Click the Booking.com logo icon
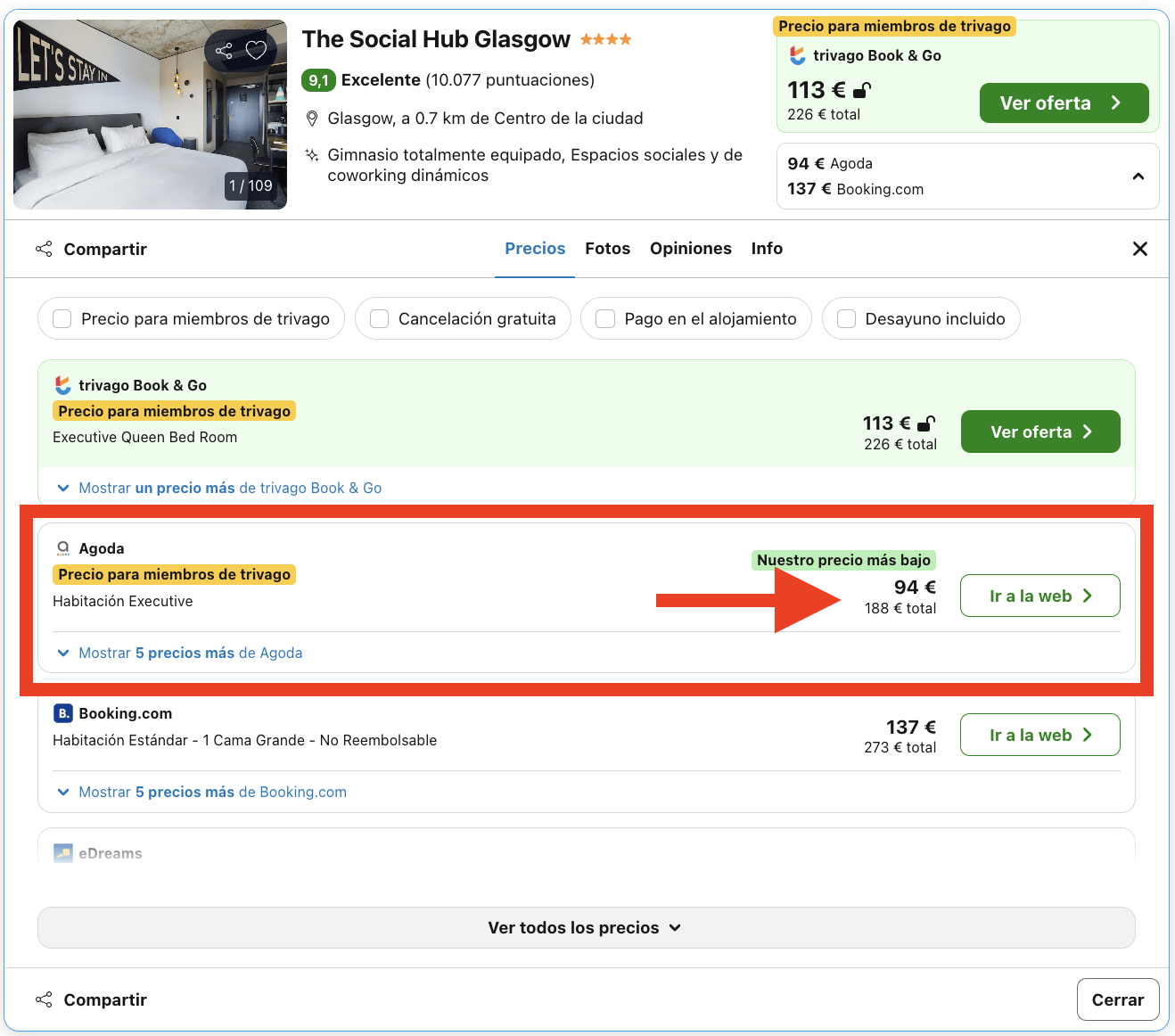The height and width of the screenshot is (1036, 1175). tap(62, 713)
